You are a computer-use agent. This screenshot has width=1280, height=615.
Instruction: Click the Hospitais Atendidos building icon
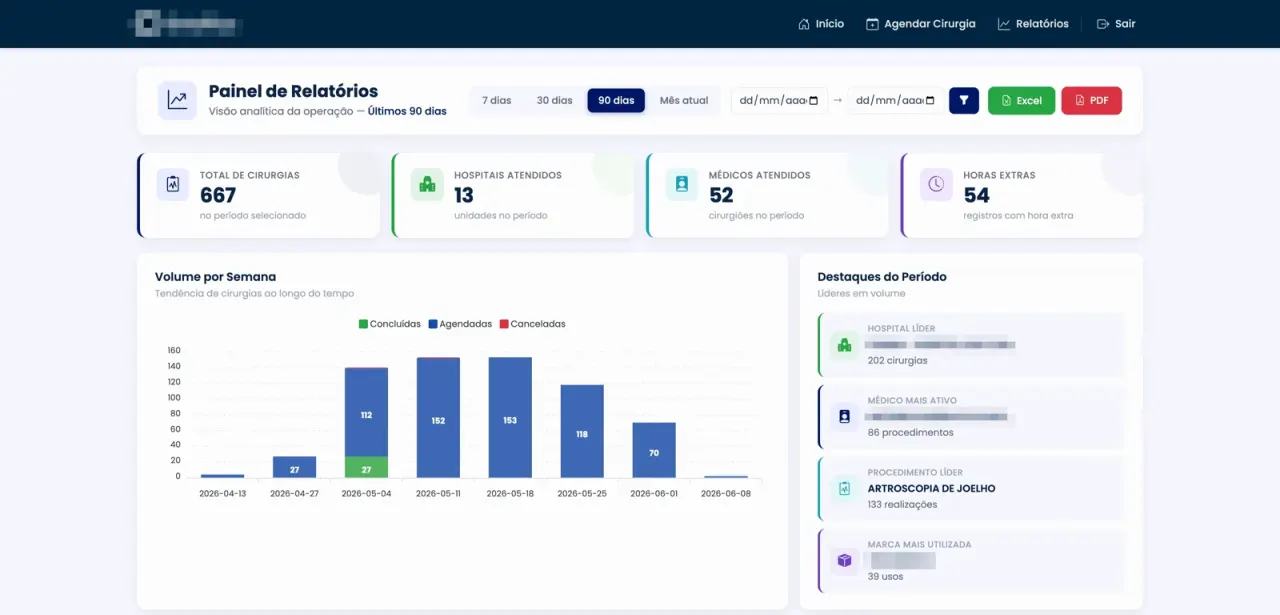point(428,184)
